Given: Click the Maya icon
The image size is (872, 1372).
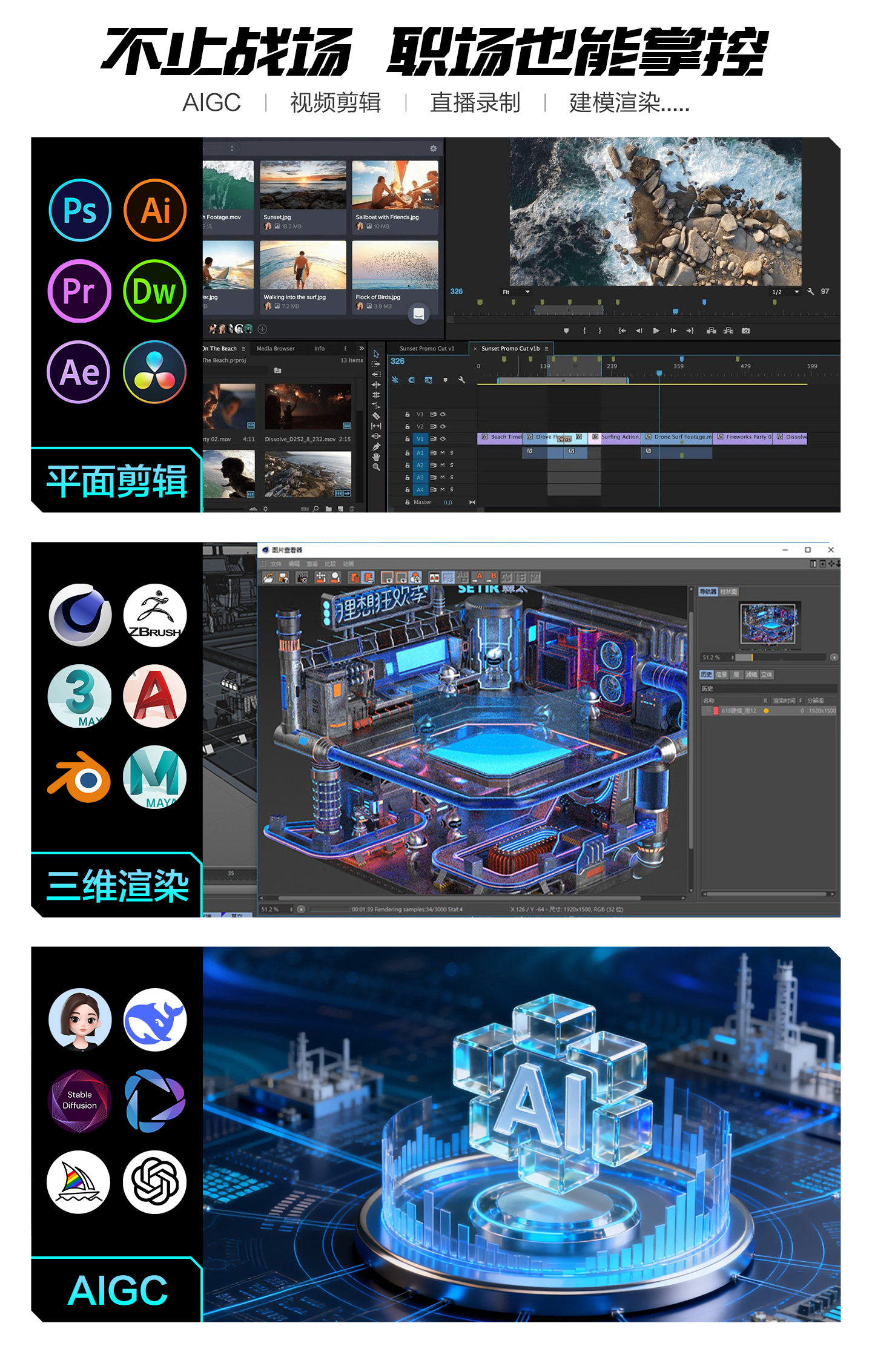Looking at the screenshot, I should coord(155,777).
